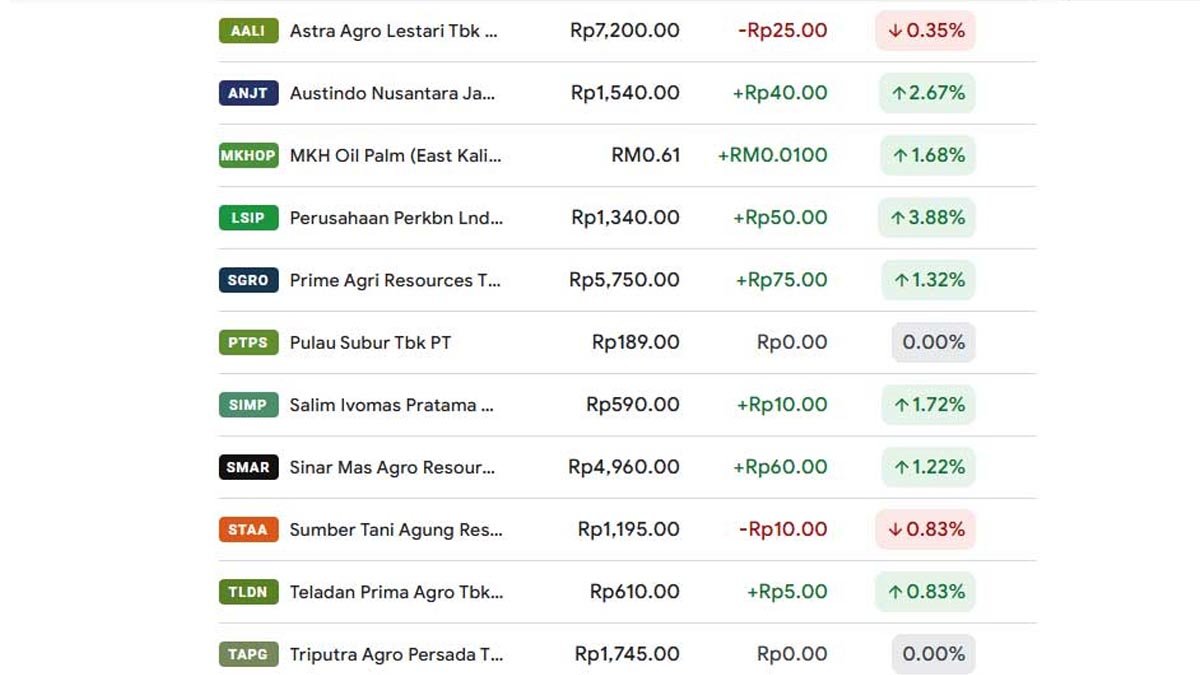
Task: Select the MKHOP ticker badge
Action: [x=248, y=155]
